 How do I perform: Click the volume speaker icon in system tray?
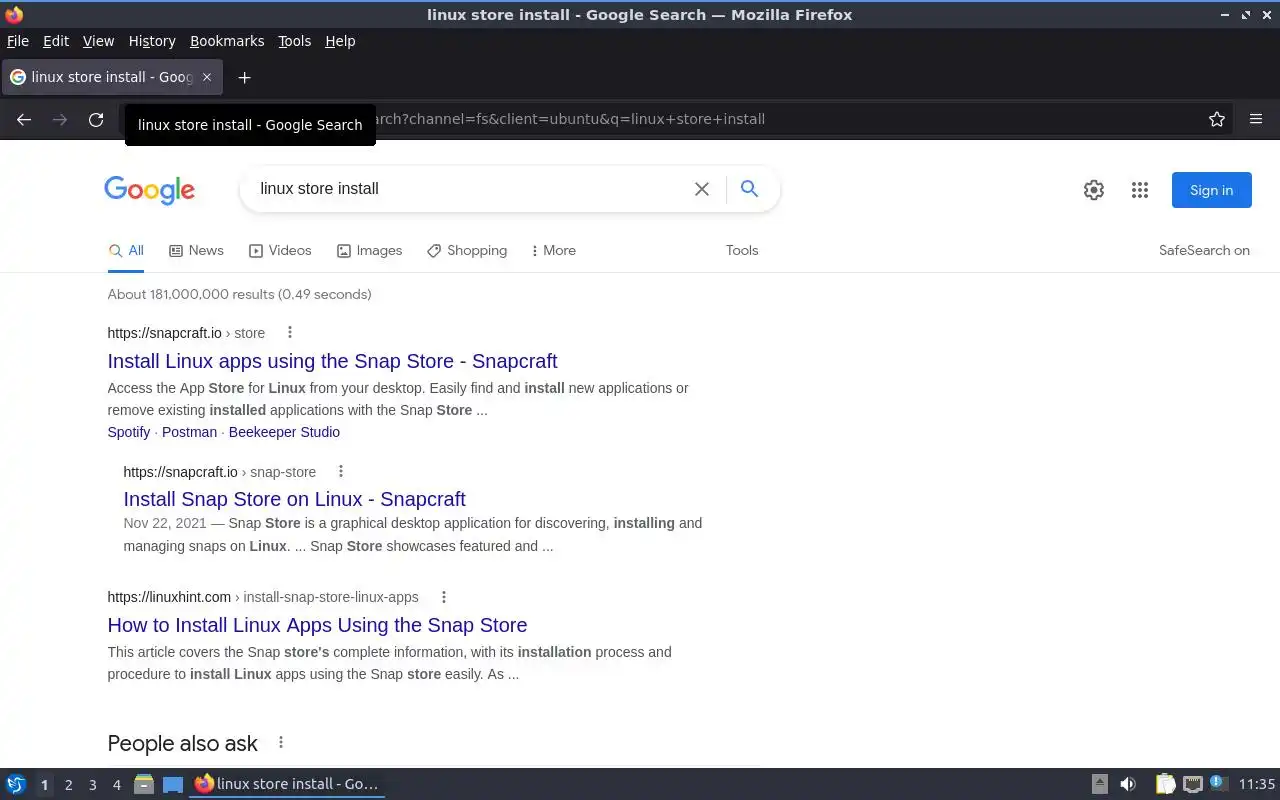[x=1128, y=784]
